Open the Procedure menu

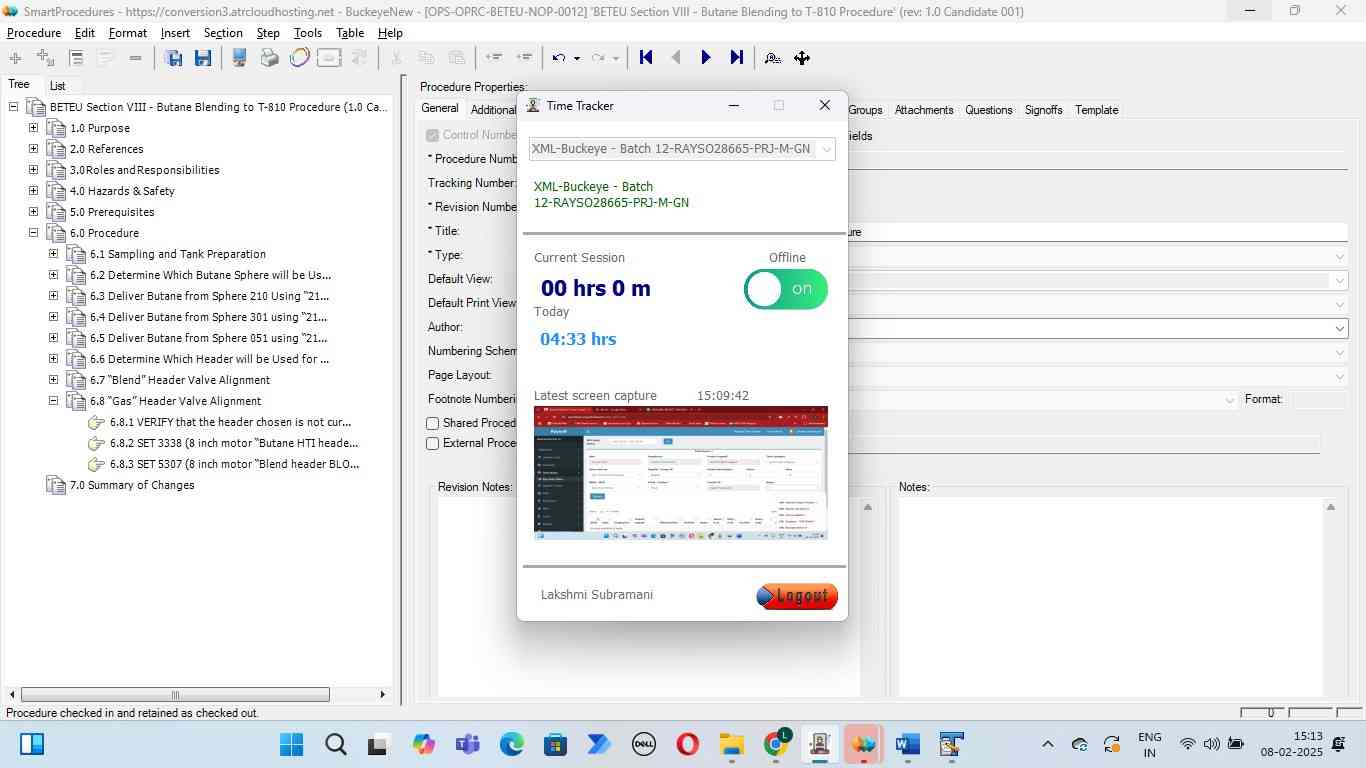click(x=34, y=33)
